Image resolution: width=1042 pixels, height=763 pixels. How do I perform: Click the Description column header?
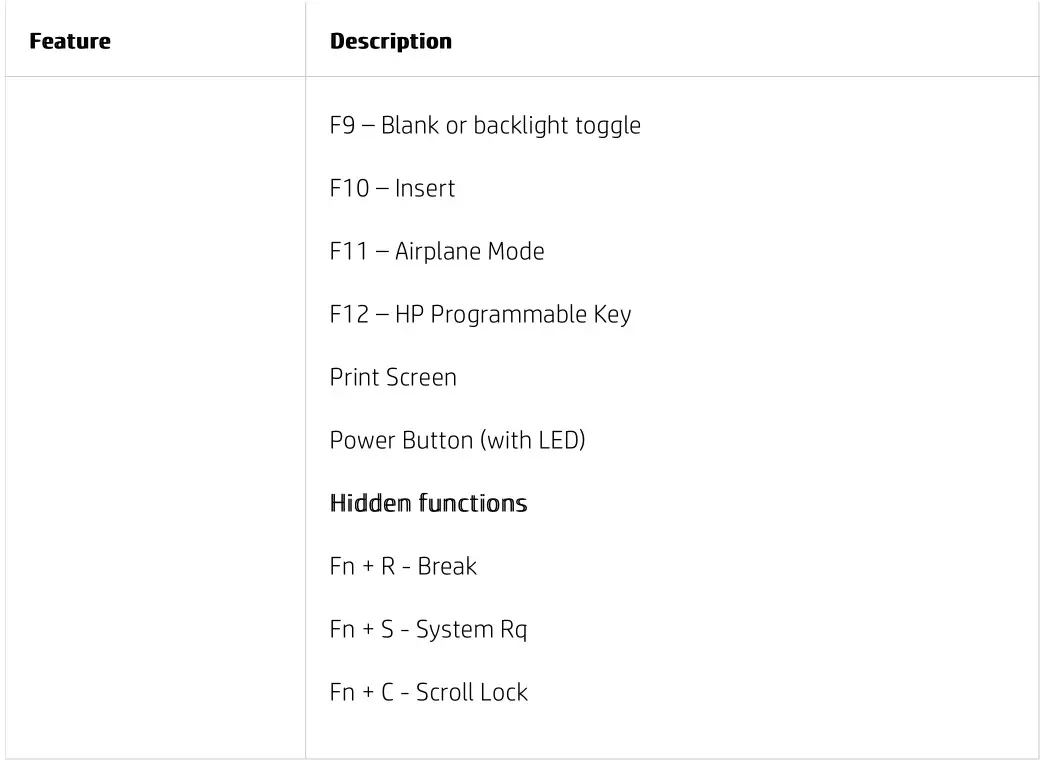pos(390,42)
